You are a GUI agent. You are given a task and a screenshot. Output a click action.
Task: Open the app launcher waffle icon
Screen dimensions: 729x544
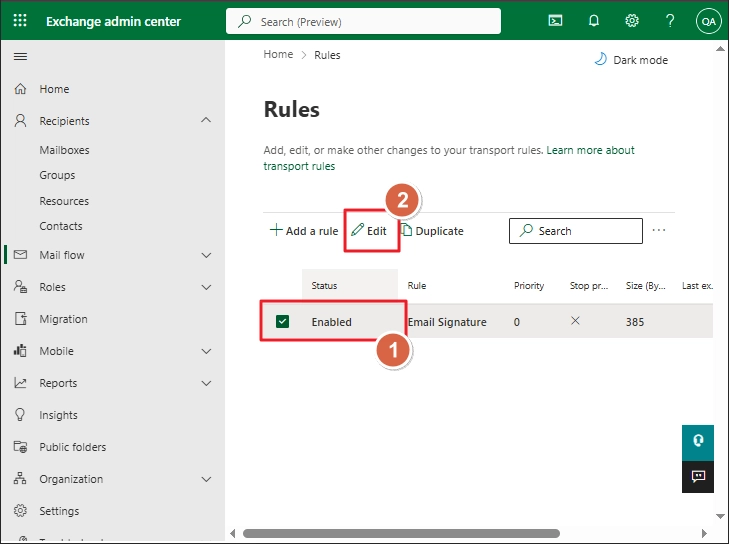point(20,20)
